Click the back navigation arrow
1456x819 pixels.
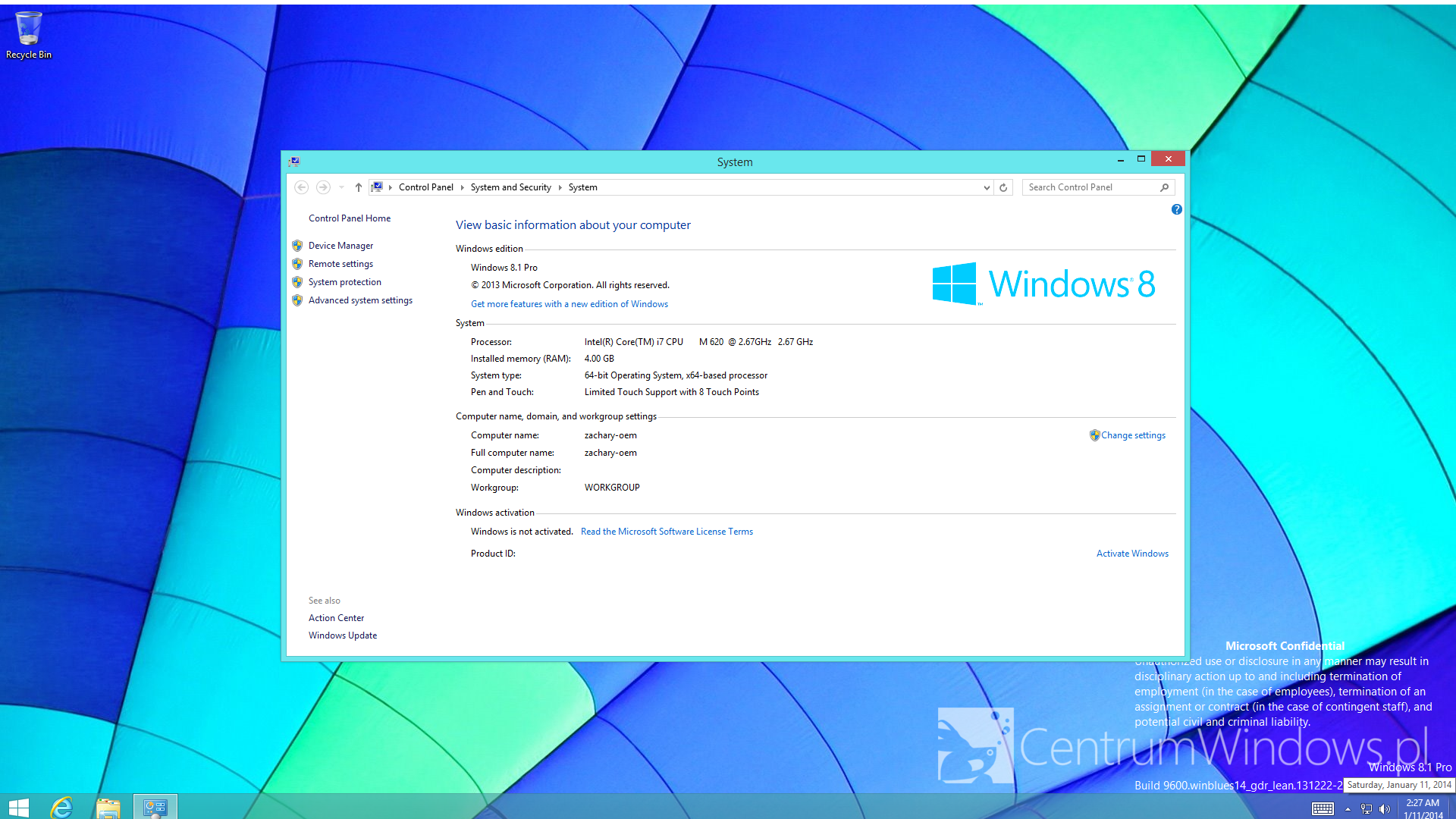[301, 187]
